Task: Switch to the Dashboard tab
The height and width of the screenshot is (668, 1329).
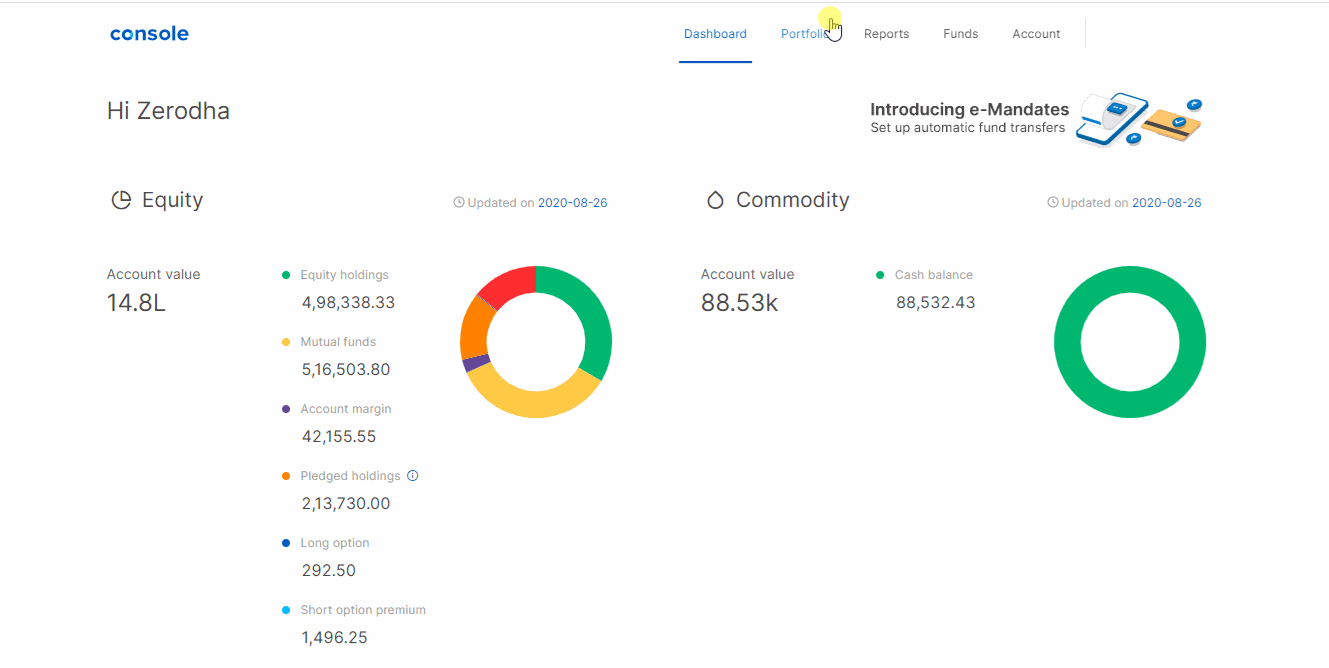Action: 715,34
